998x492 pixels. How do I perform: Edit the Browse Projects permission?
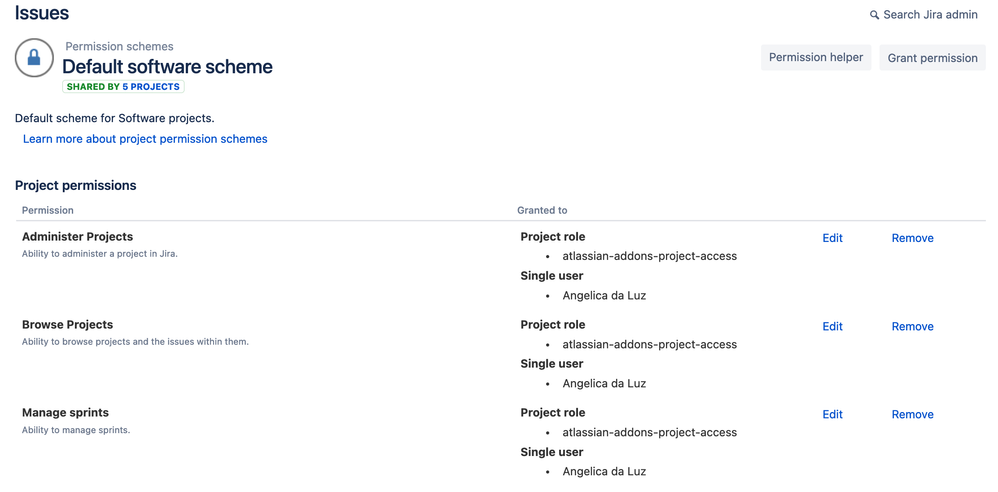point(832,327)
